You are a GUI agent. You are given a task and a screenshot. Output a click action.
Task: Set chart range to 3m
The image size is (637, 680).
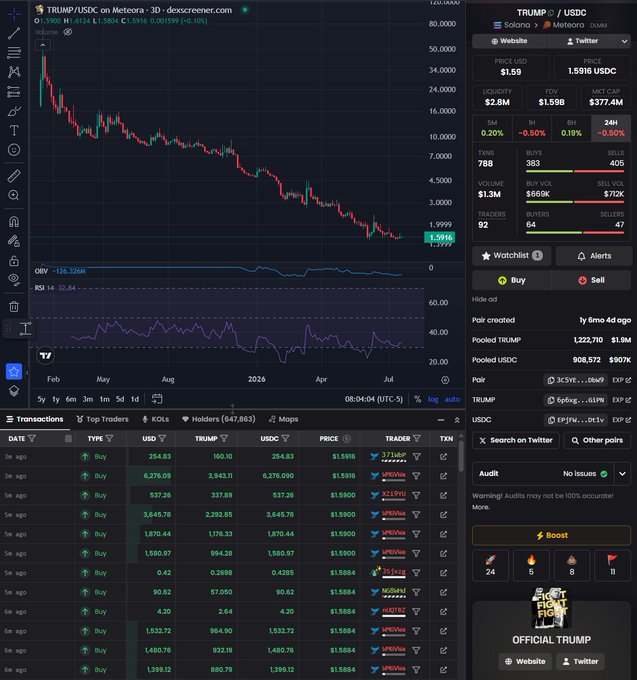pos(88,399)
